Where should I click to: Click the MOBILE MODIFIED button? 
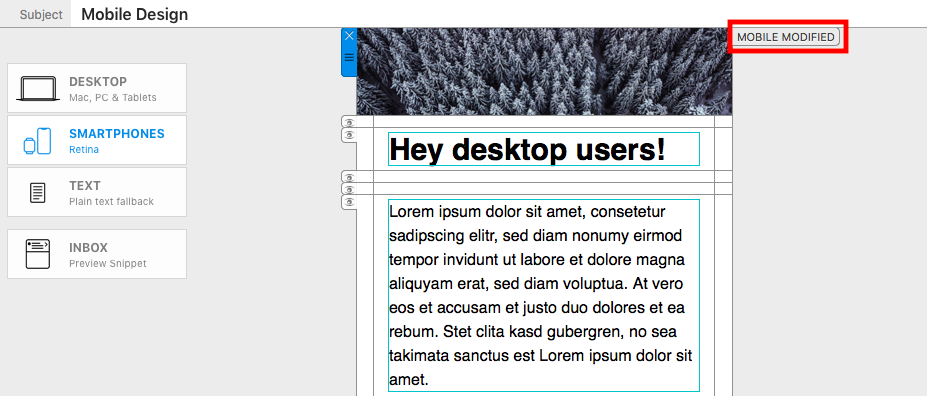click(x=787, y=37)
